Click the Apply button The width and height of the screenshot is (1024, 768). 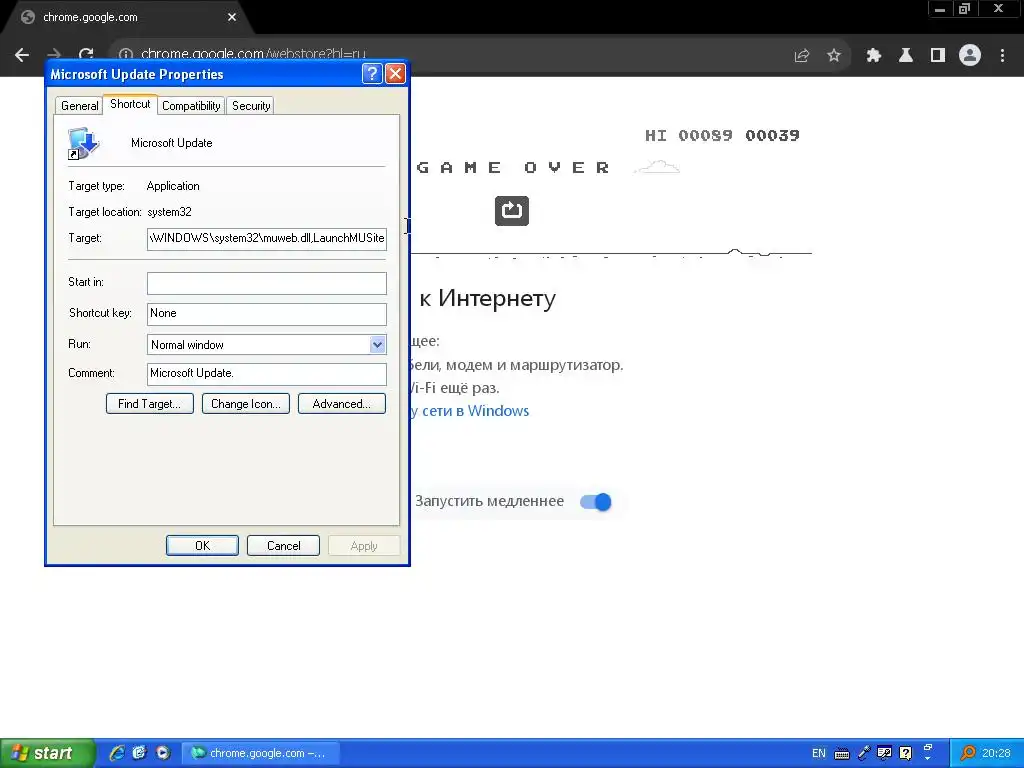[364, 545]
